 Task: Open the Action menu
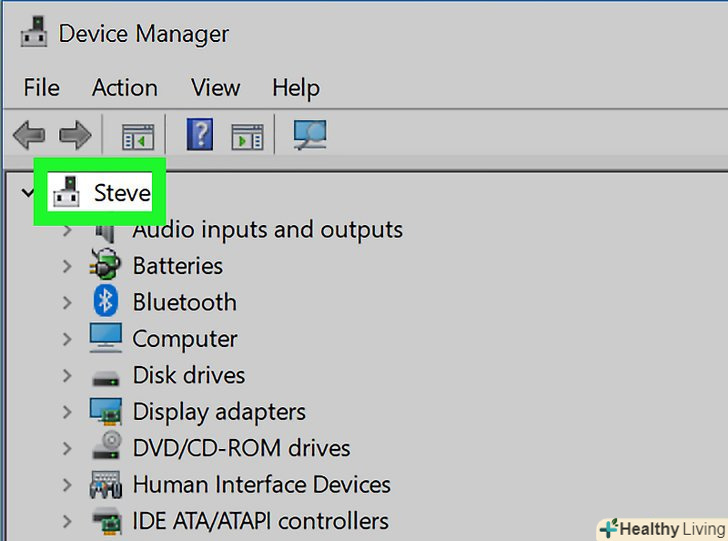(125, 88)
